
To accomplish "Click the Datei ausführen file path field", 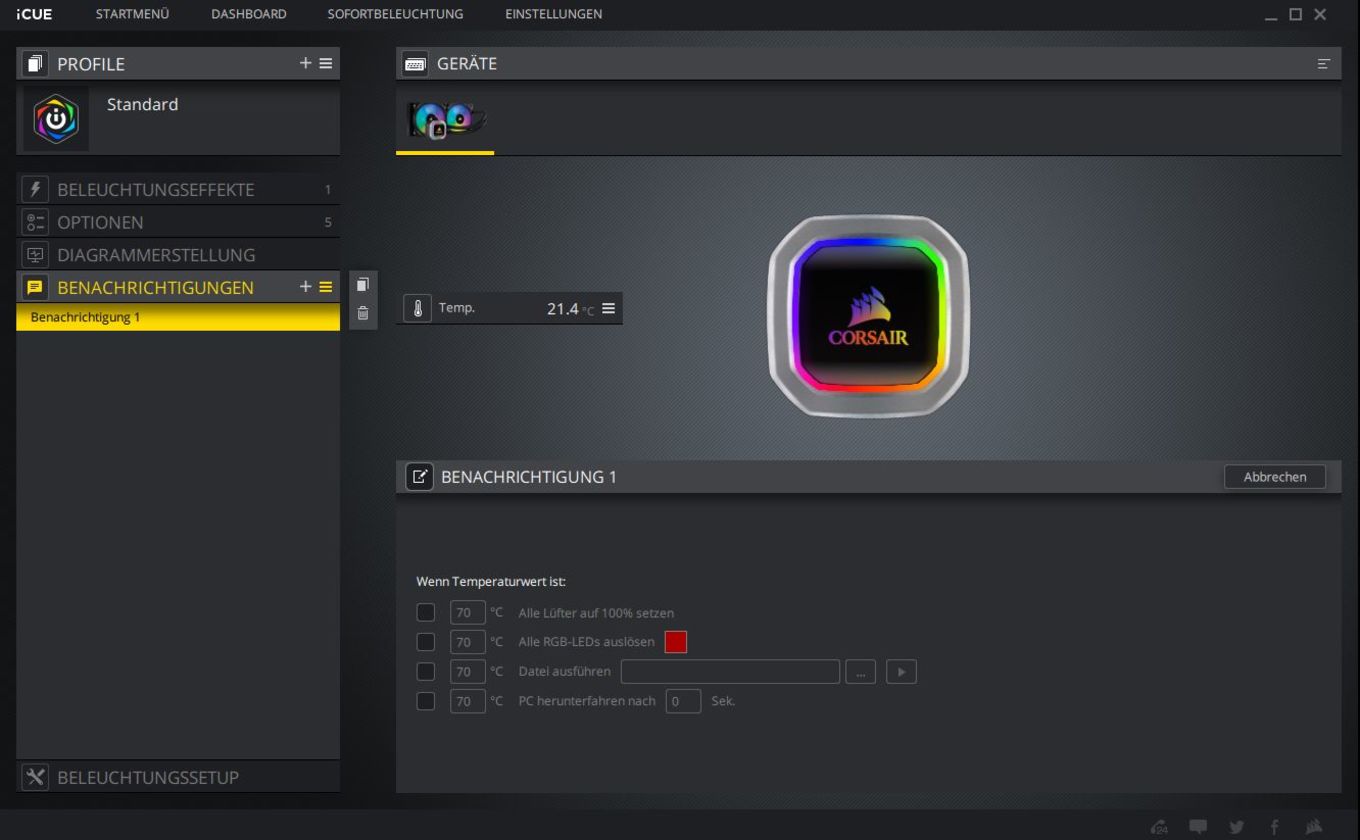I will [730, 671].
